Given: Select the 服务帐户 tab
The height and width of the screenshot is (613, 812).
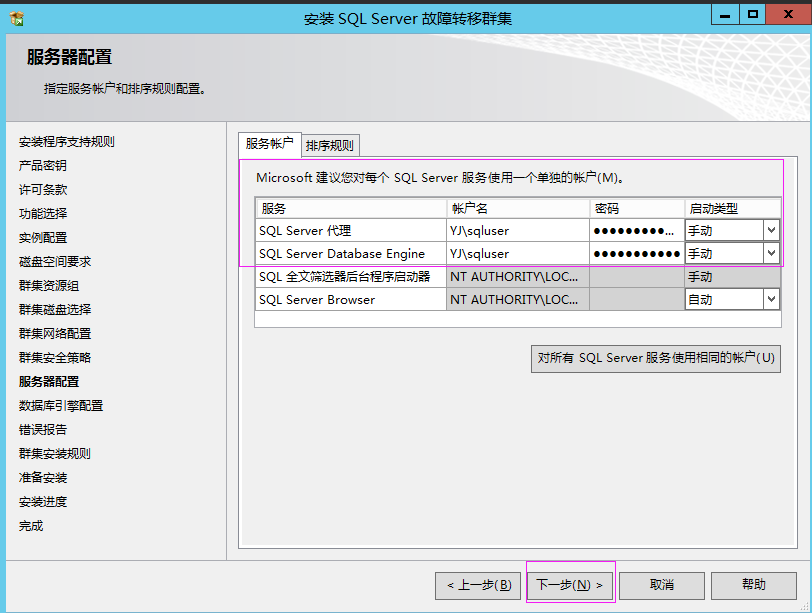Looking at the screenshot, I should point(270,144).
